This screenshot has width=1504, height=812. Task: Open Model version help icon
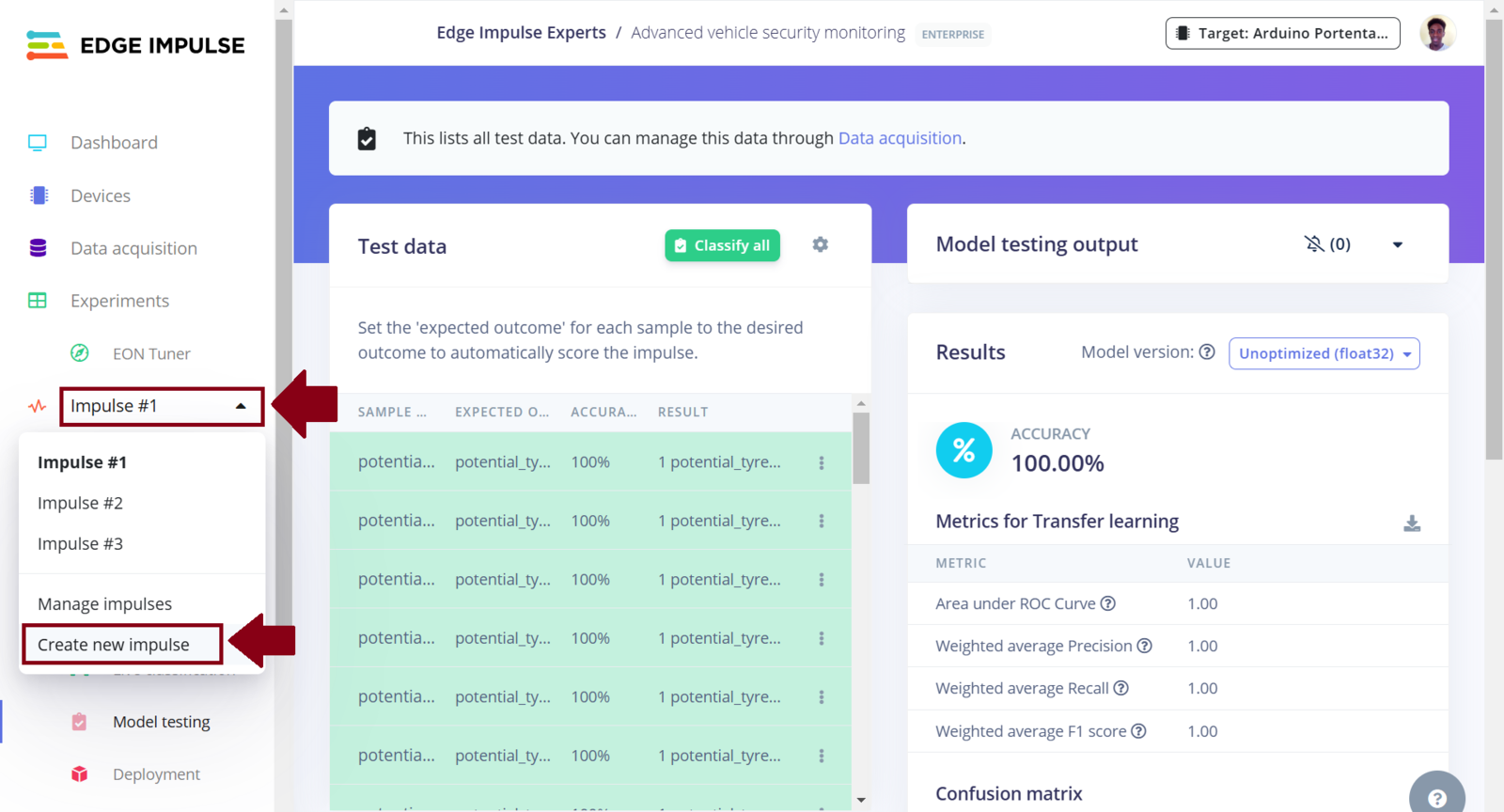(x=1207, y=351)
